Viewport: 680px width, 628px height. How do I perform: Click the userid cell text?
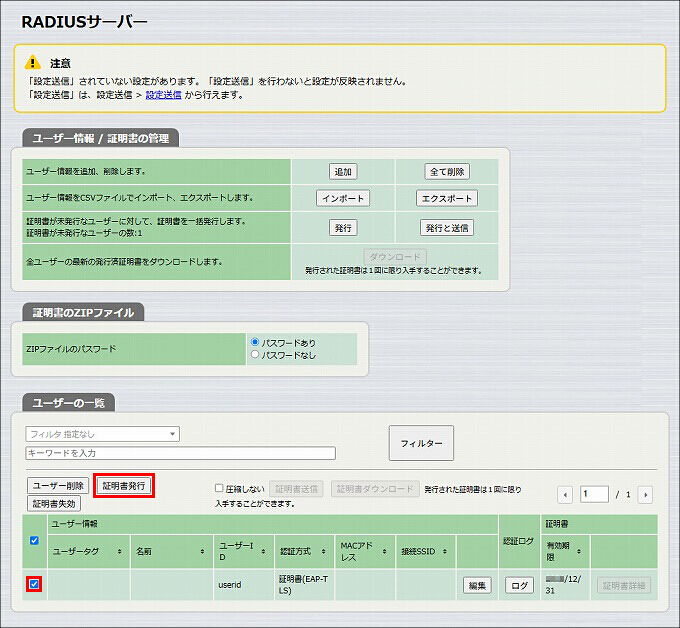coord(230,585)
